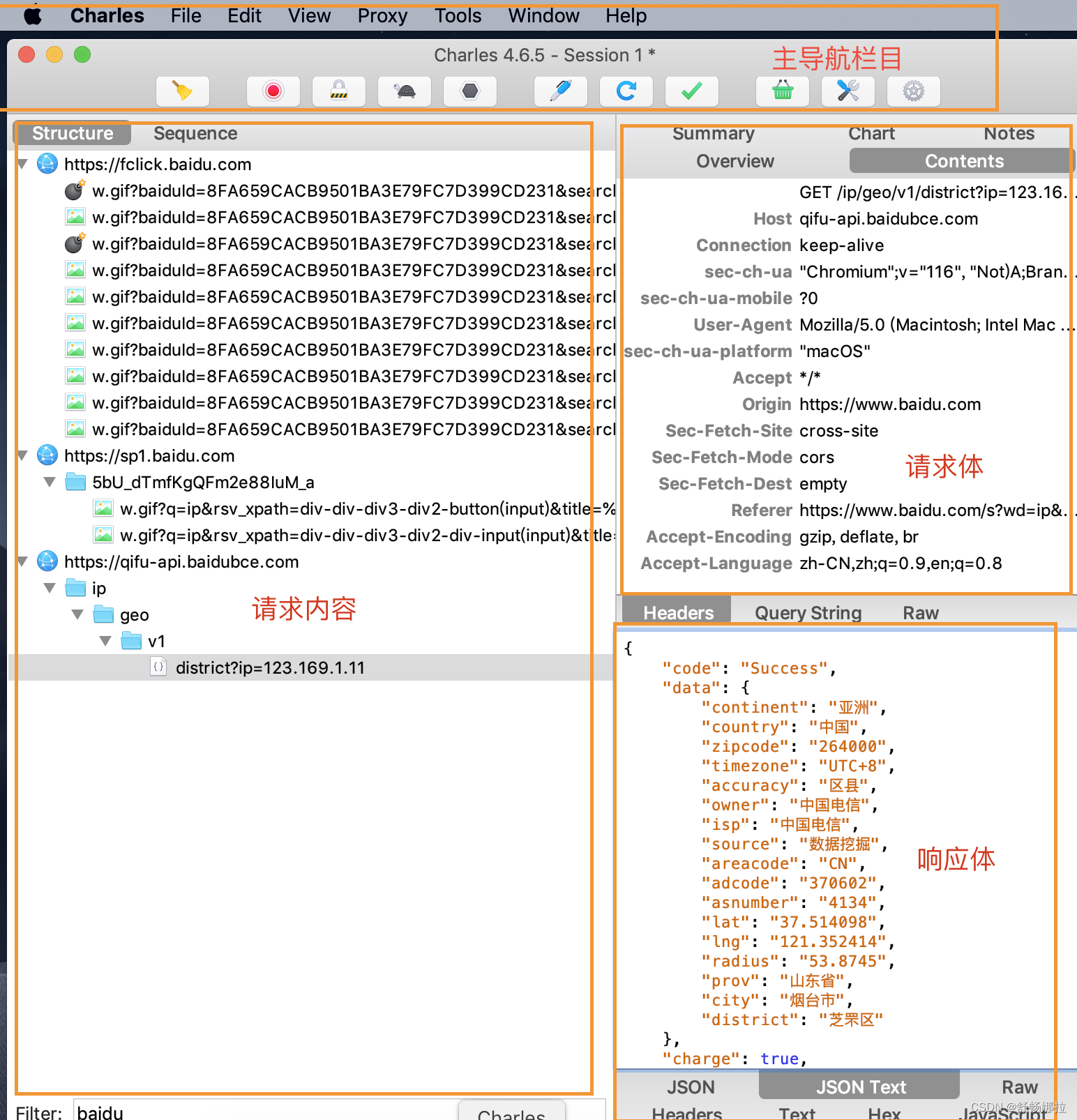Open the response Raw tab at bottom
1077x1120 pixels.
1020,1087
